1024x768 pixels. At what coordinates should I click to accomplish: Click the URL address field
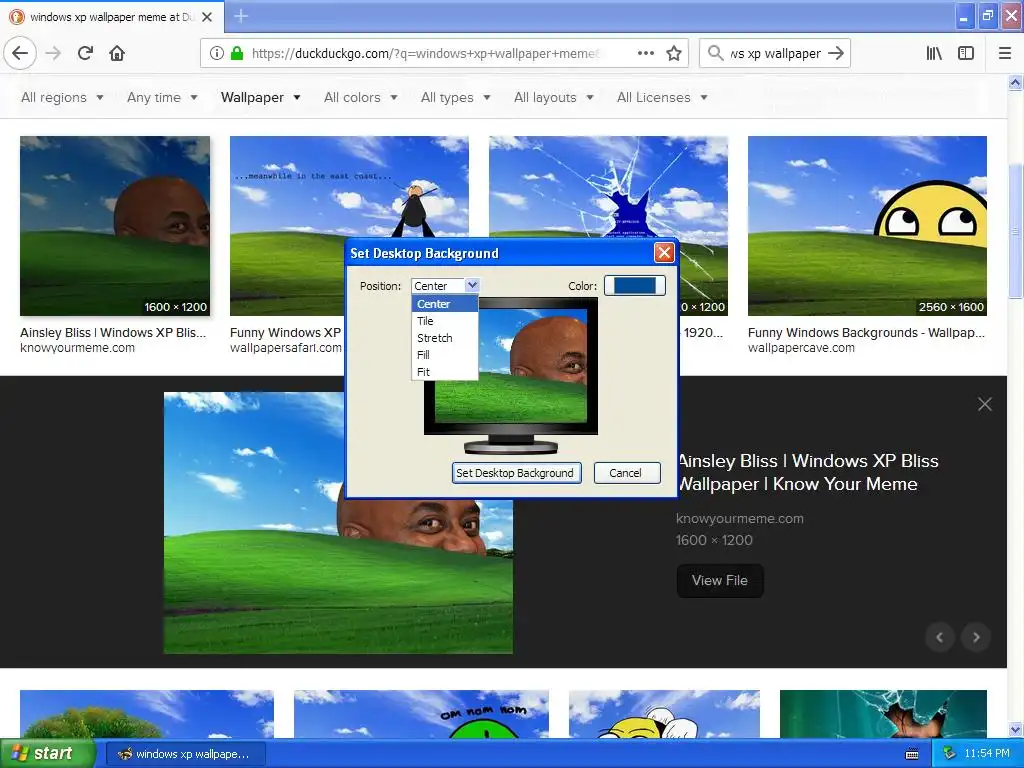[424, 53]
